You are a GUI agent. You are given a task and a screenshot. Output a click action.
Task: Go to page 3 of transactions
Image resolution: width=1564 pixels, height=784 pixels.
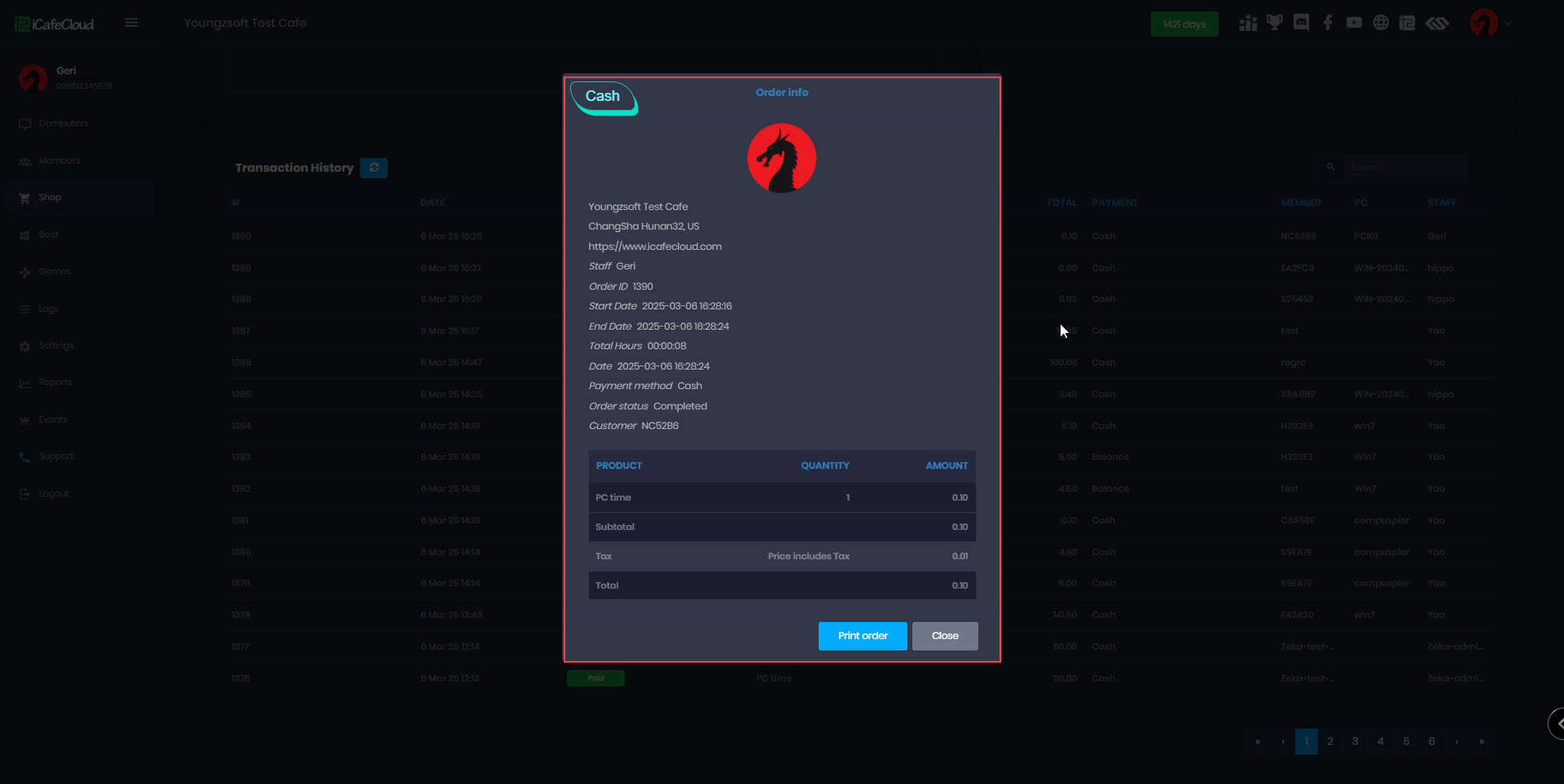[x=1355, y=742]
